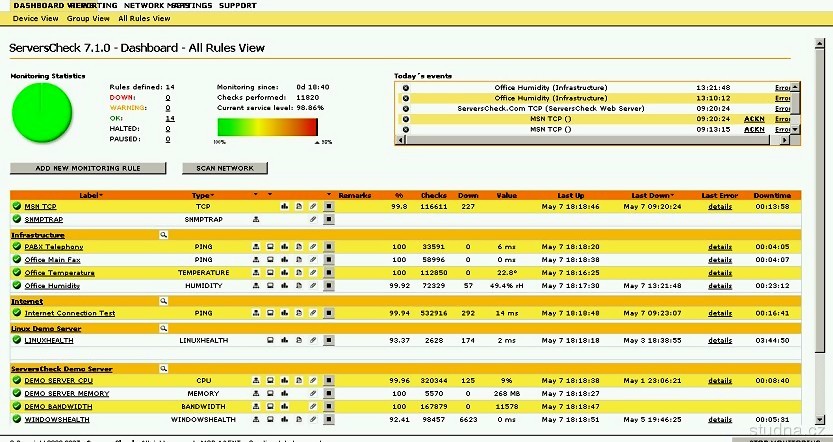Viewport: 833px width, 442px height.
Task: Toggle stop button for MSN TCP rule
Action: 329,206
